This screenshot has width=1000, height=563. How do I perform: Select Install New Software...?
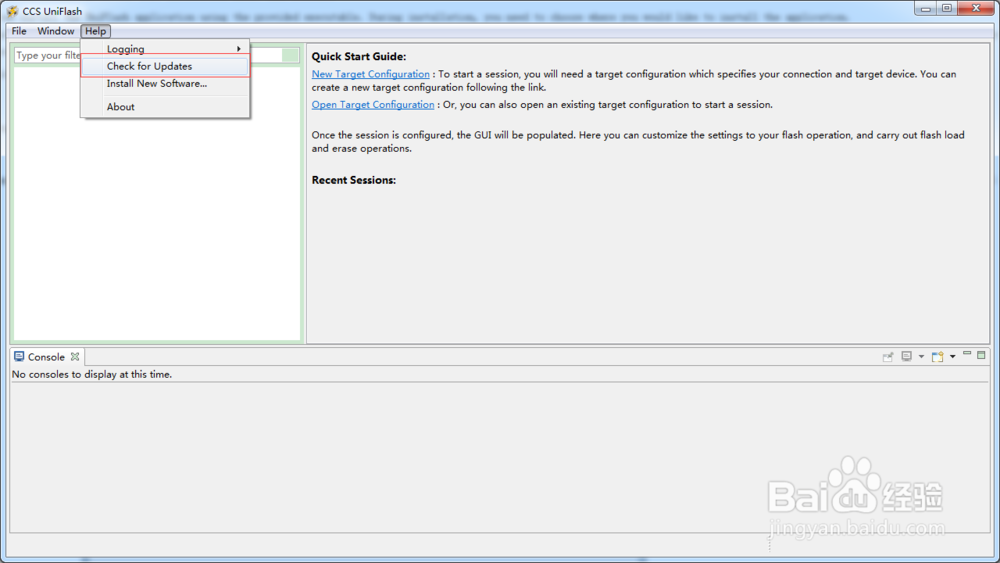coord(165,84)
